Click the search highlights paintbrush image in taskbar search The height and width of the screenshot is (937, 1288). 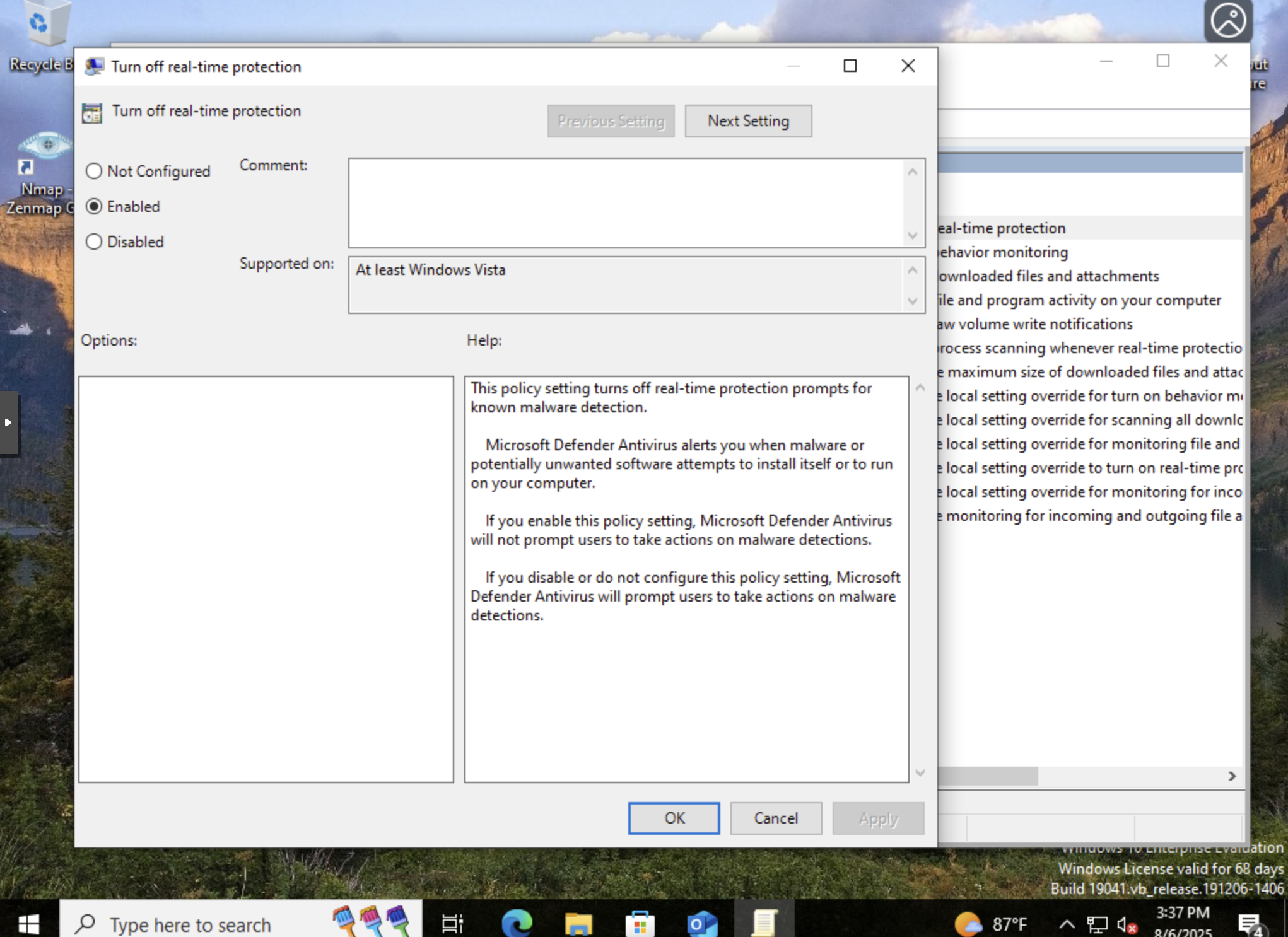tap(372, 921)
